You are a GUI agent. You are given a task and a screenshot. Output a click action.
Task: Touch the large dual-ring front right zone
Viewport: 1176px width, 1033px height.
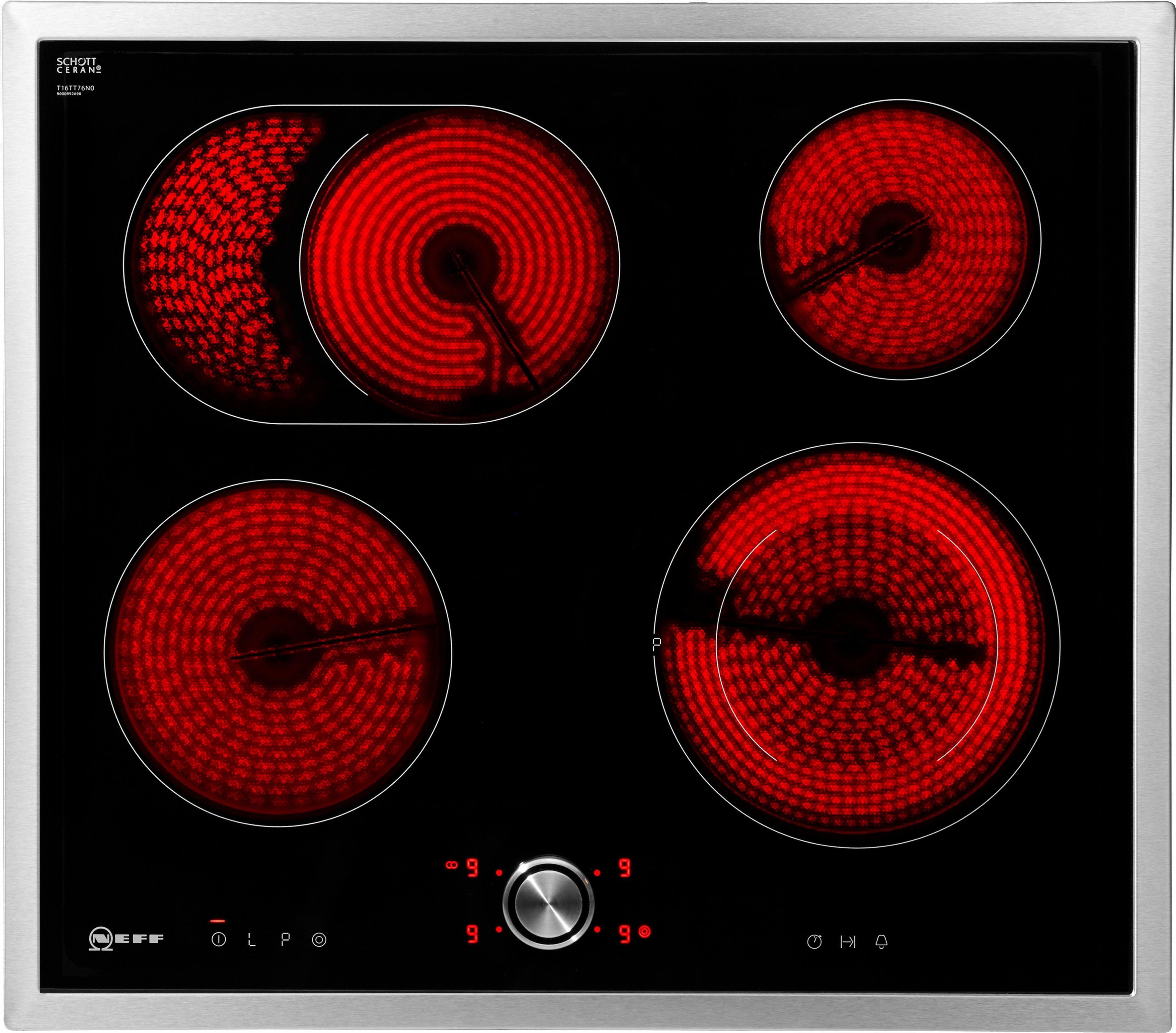click(x=857, y=645)
